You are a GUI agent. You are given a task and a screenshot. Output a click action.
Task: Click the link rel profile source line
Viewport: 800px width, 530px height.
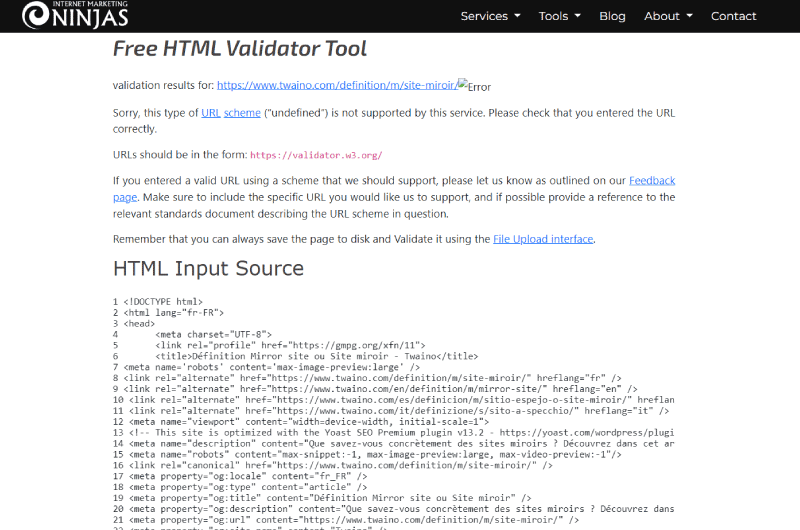coord(269,345)
